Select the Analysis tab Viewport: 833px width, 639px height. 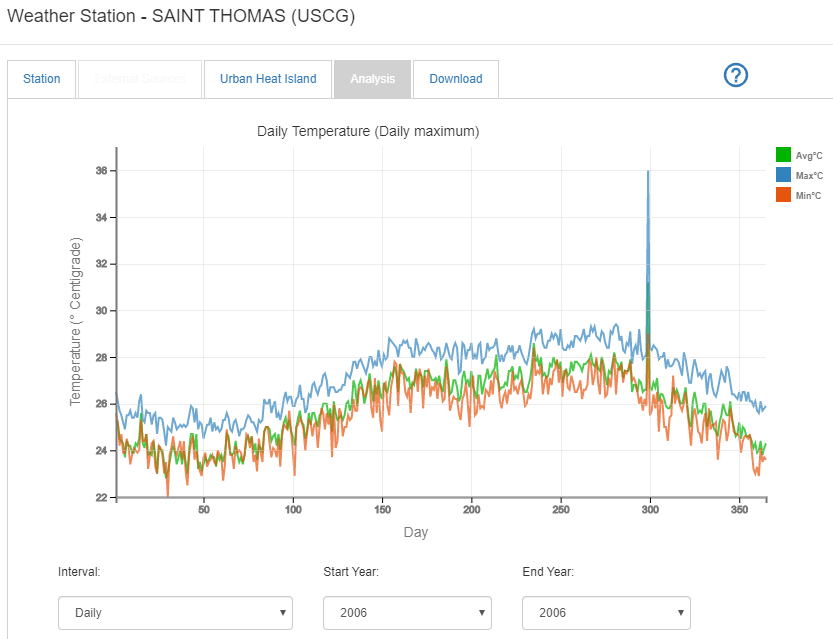click(x=372, y=78)
